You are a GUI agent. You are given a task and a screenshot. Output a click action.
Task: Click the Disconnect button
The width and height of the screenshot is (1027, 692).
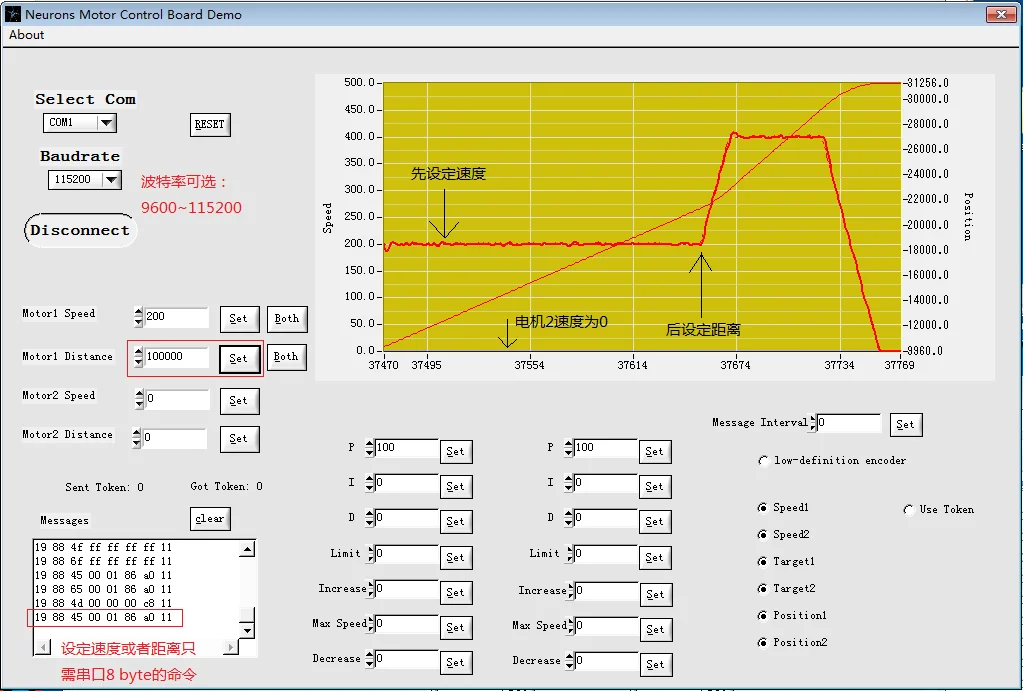(x=80, y=230)
